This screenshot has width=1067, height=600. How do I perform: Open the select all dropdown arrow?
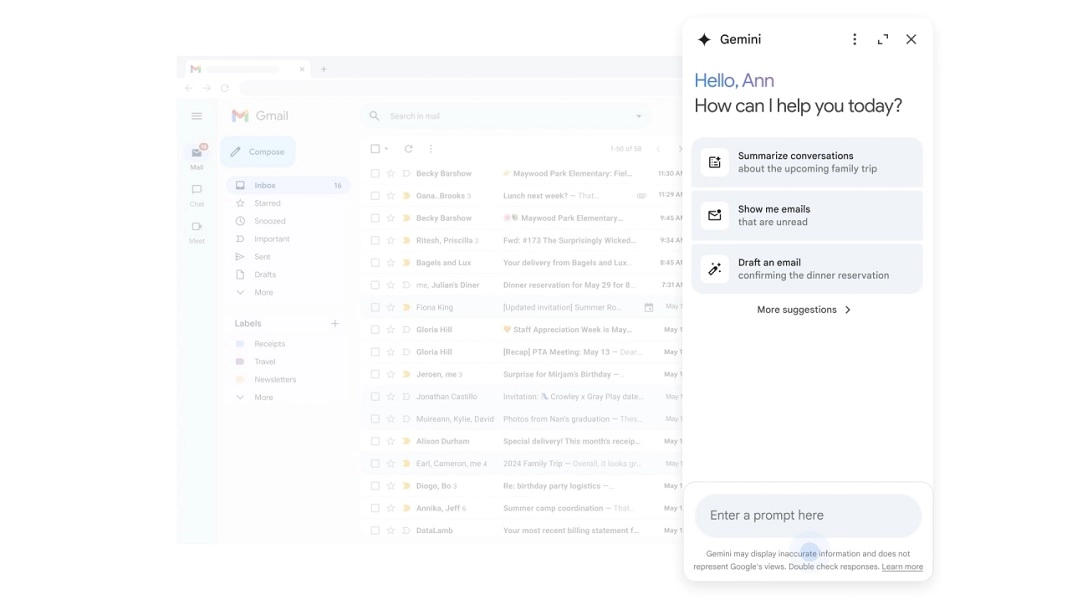click(386, 148)
